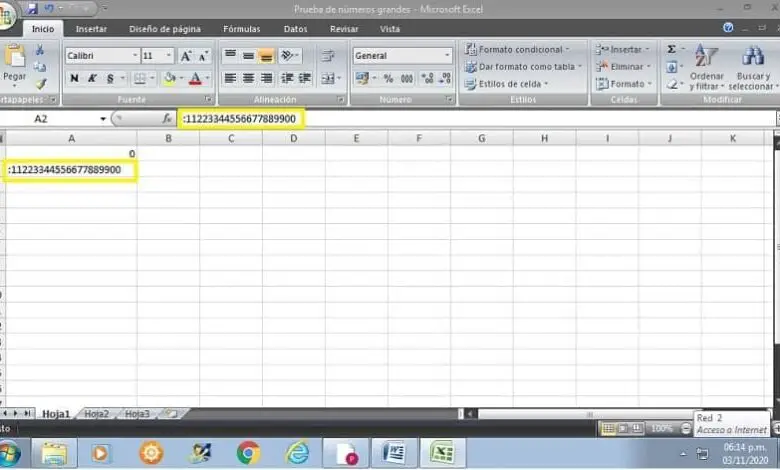Click the Format Painter brush icon
The width and height of the screenshot is (780, 470).
[x=40, y=84]
